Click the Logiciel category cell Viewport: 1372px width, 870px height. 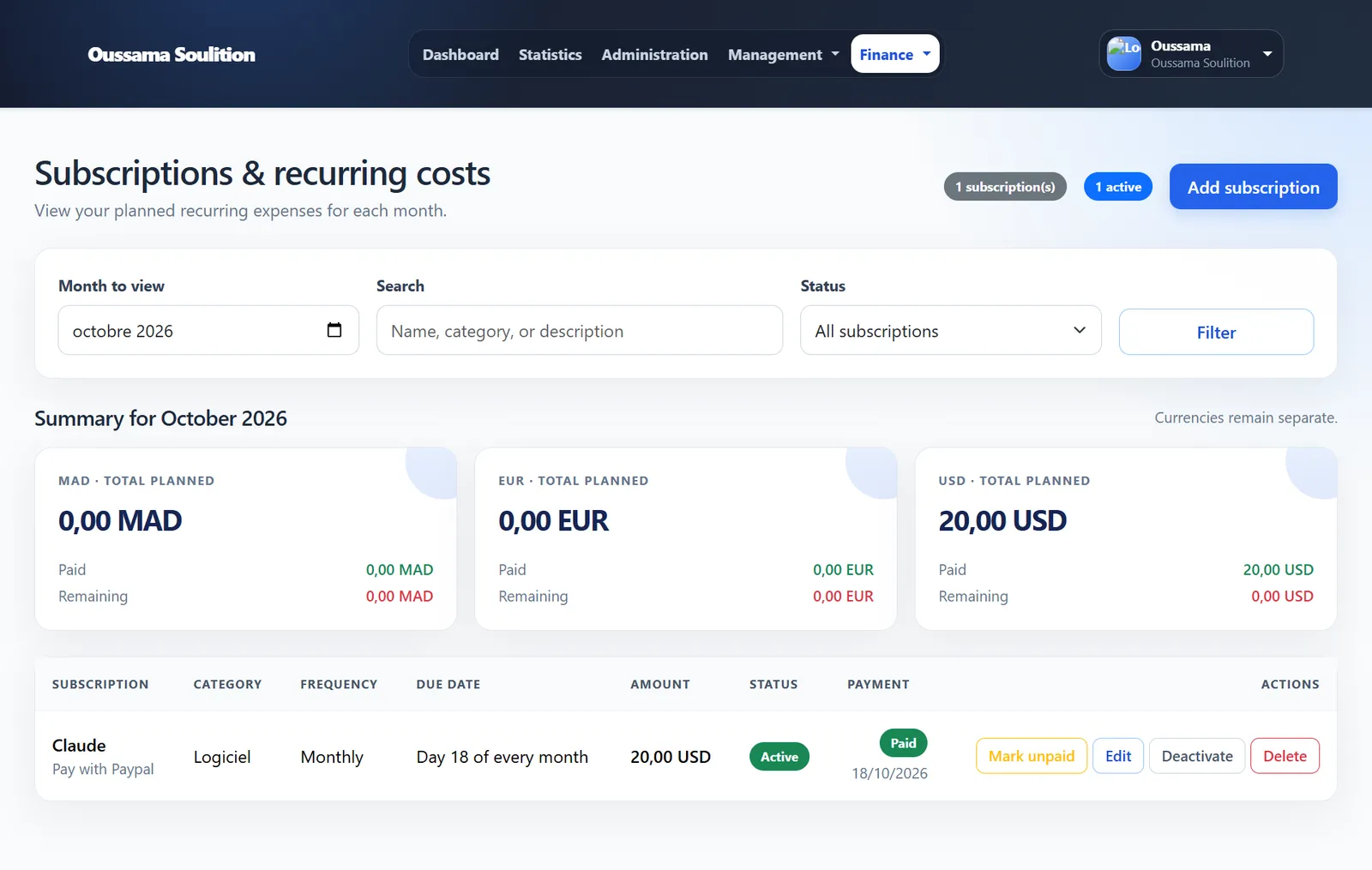tap(222, 757)
